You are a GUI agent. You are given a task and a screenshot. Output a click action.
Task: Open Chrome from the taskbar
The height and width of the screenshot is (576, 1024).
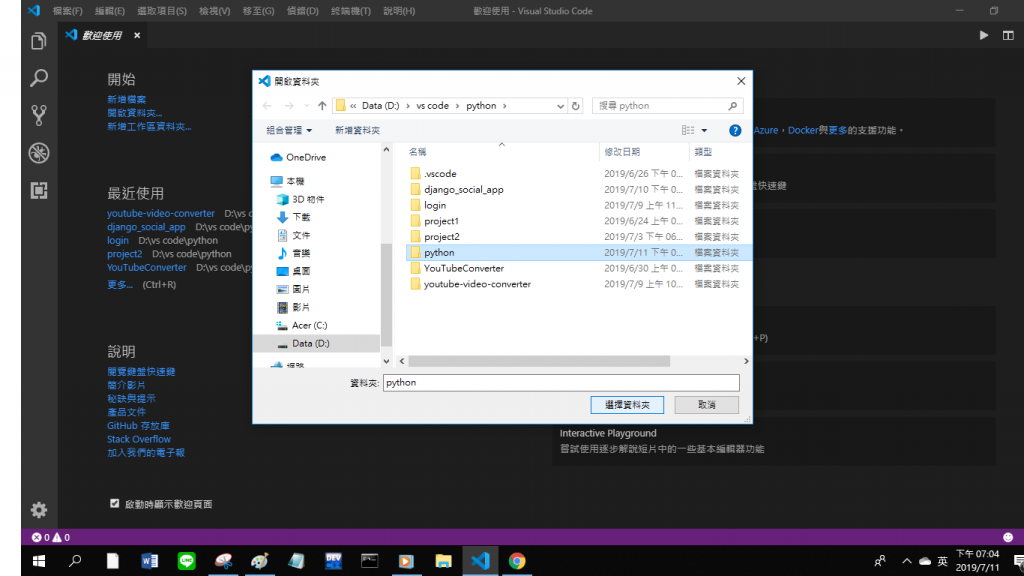click(x=517, y=561)
